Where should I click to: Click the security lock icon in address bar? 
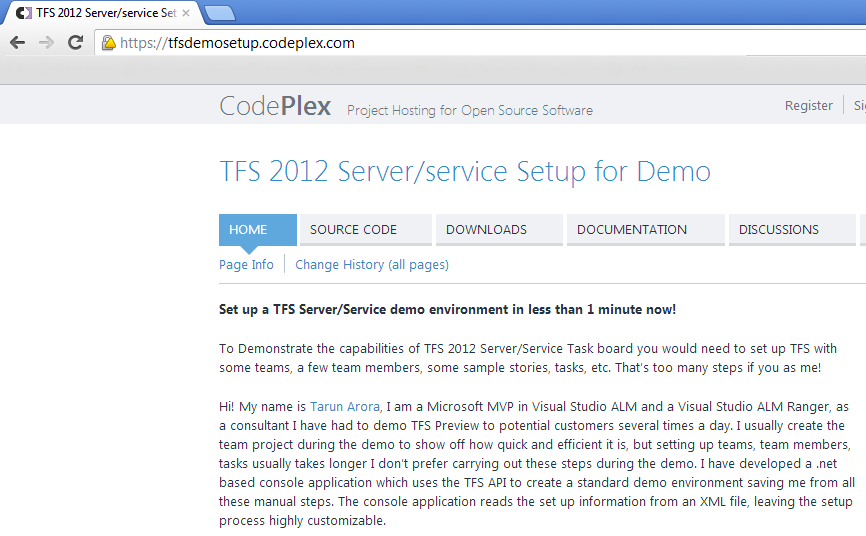(108, 43)
